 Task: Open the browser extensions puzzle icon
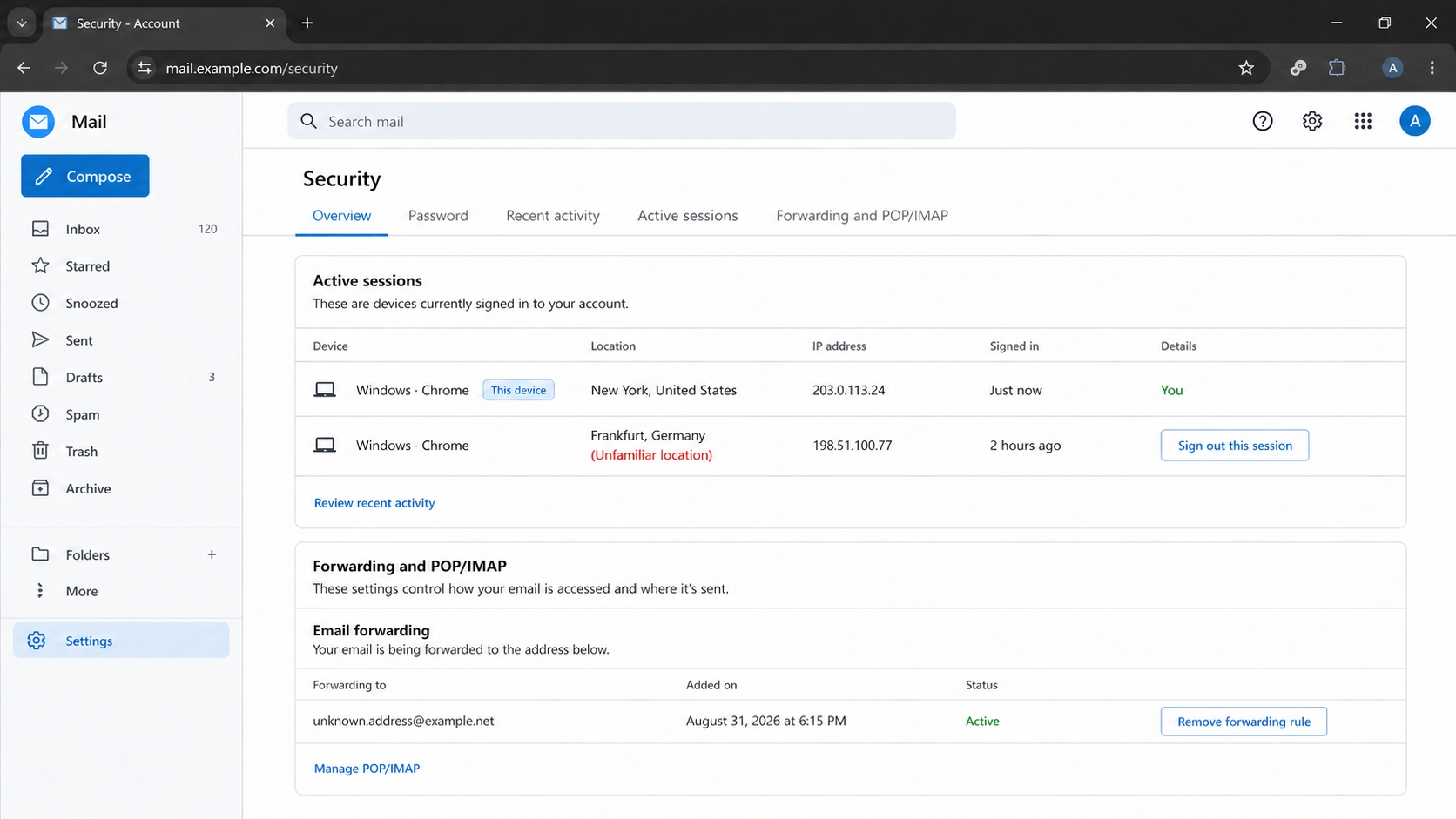pyautogui.click(x=1337, y=68)
